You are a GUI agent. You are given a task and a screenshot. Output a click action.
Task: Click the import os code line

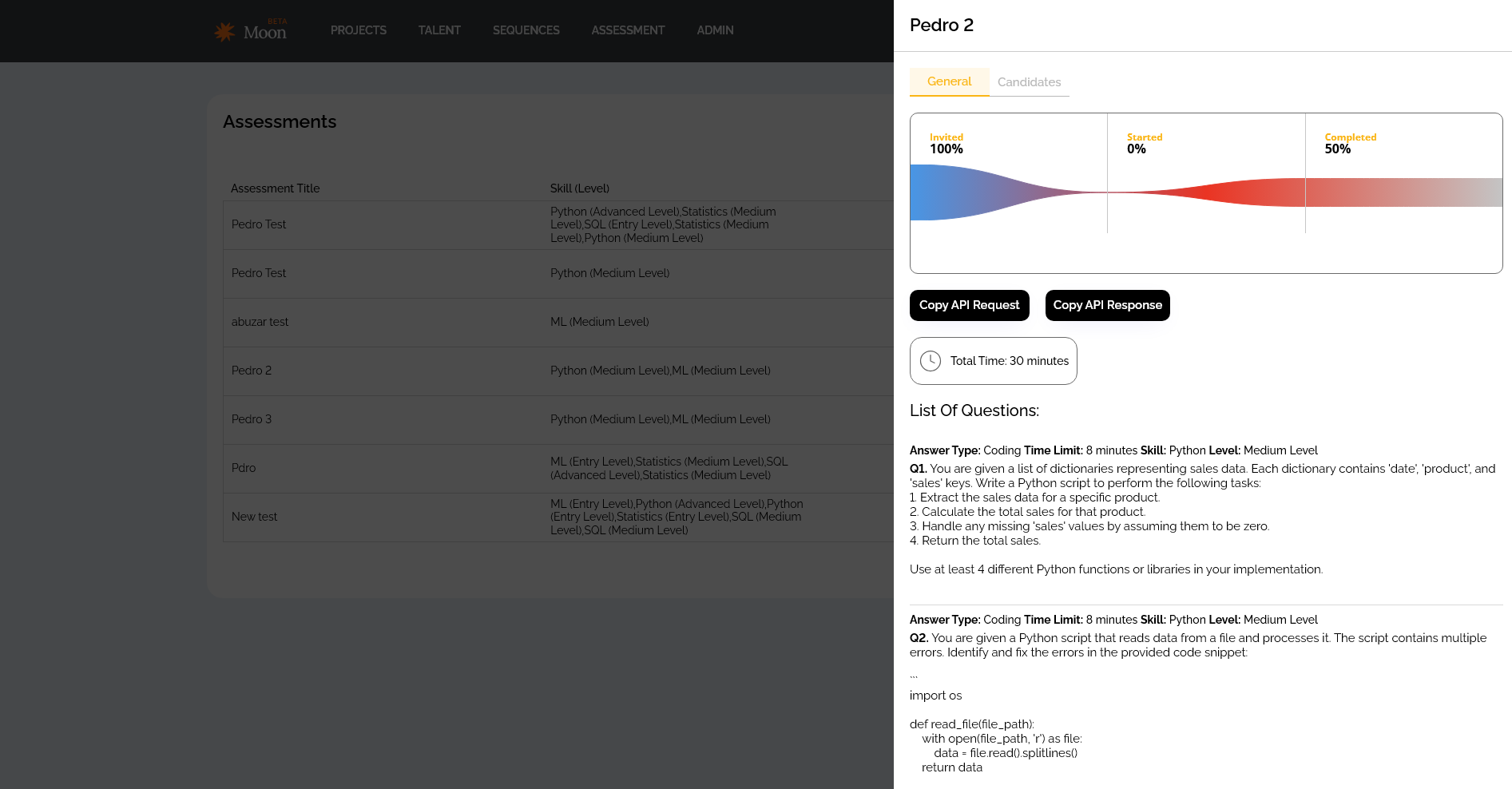click(x=936, y=696)
